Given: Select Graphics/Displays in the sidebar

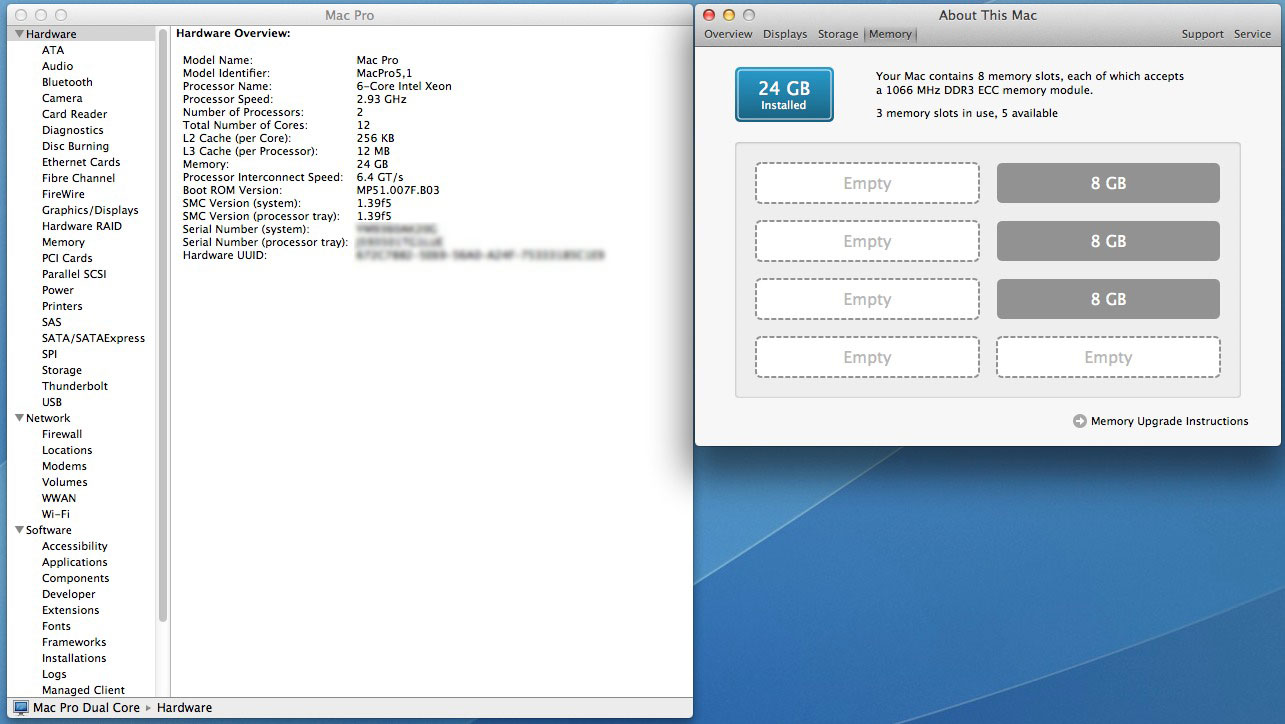Looking at the screenshot, I should click(x=90, y=210).
